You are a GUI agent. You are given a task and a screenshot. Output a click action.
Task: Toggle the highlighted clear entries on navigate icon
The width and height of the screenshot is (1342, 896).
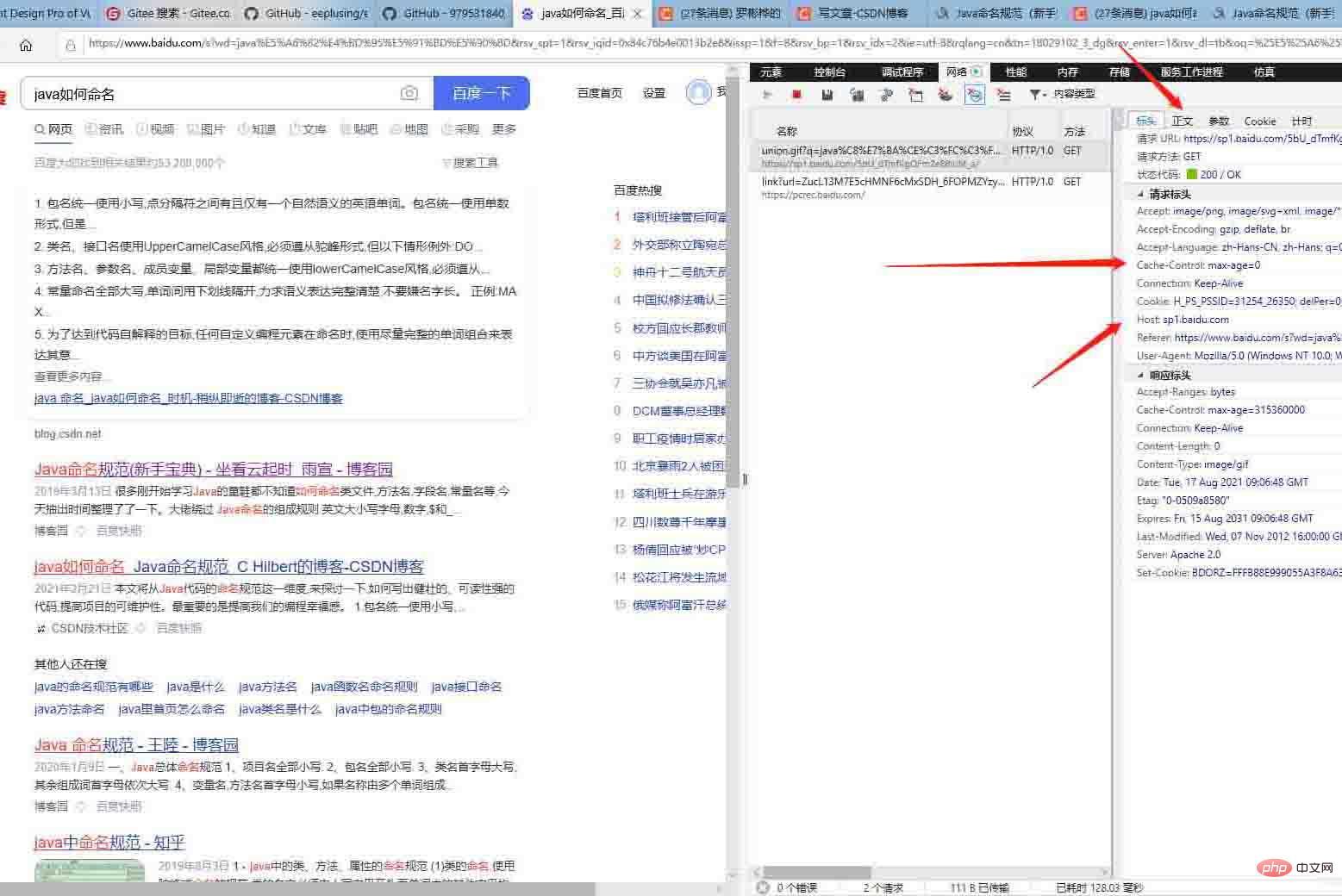(975, 95)
